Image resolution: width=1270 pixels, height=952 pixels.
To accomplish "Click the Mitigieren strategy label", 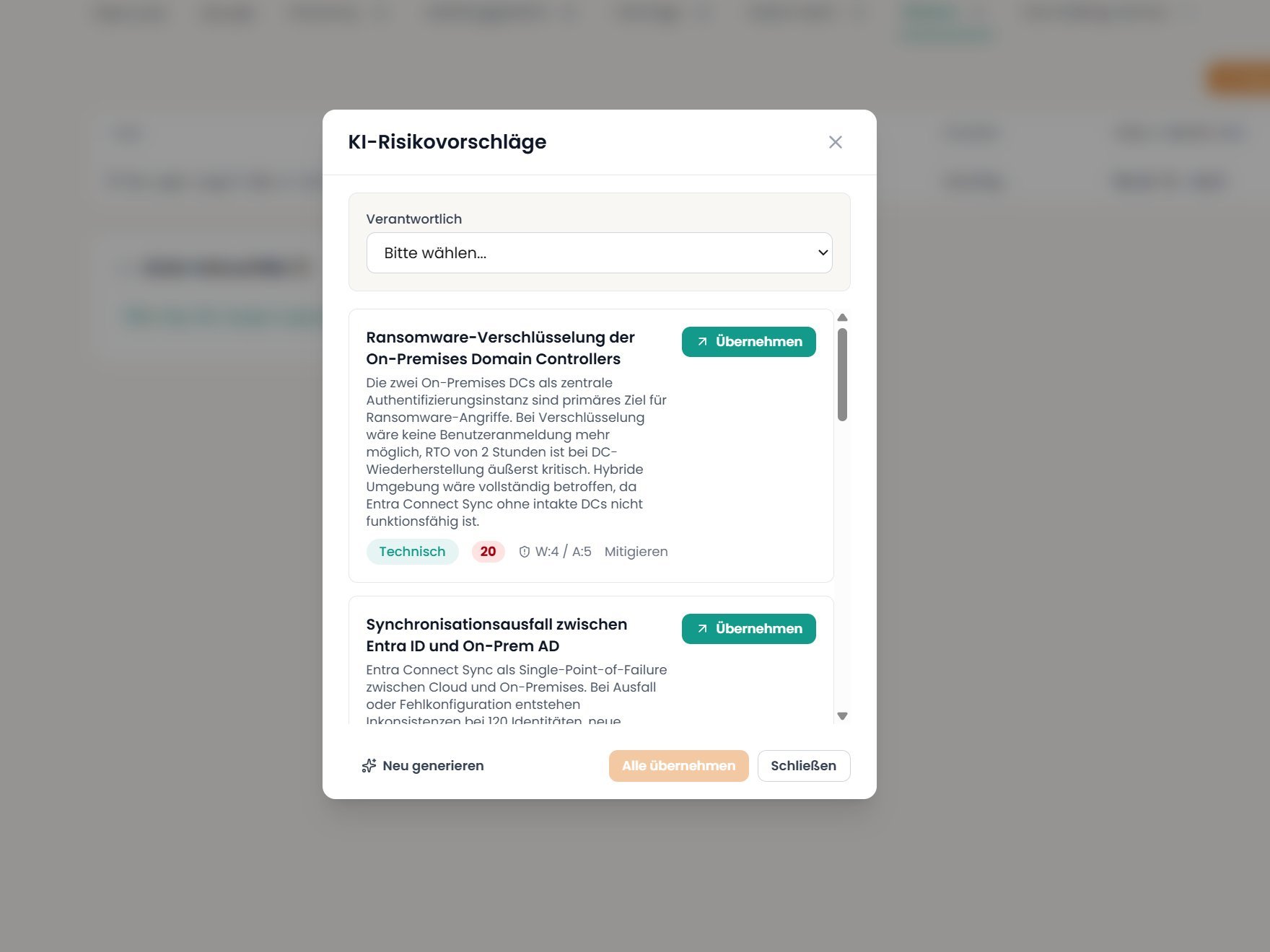I will [x=636, y=552].
